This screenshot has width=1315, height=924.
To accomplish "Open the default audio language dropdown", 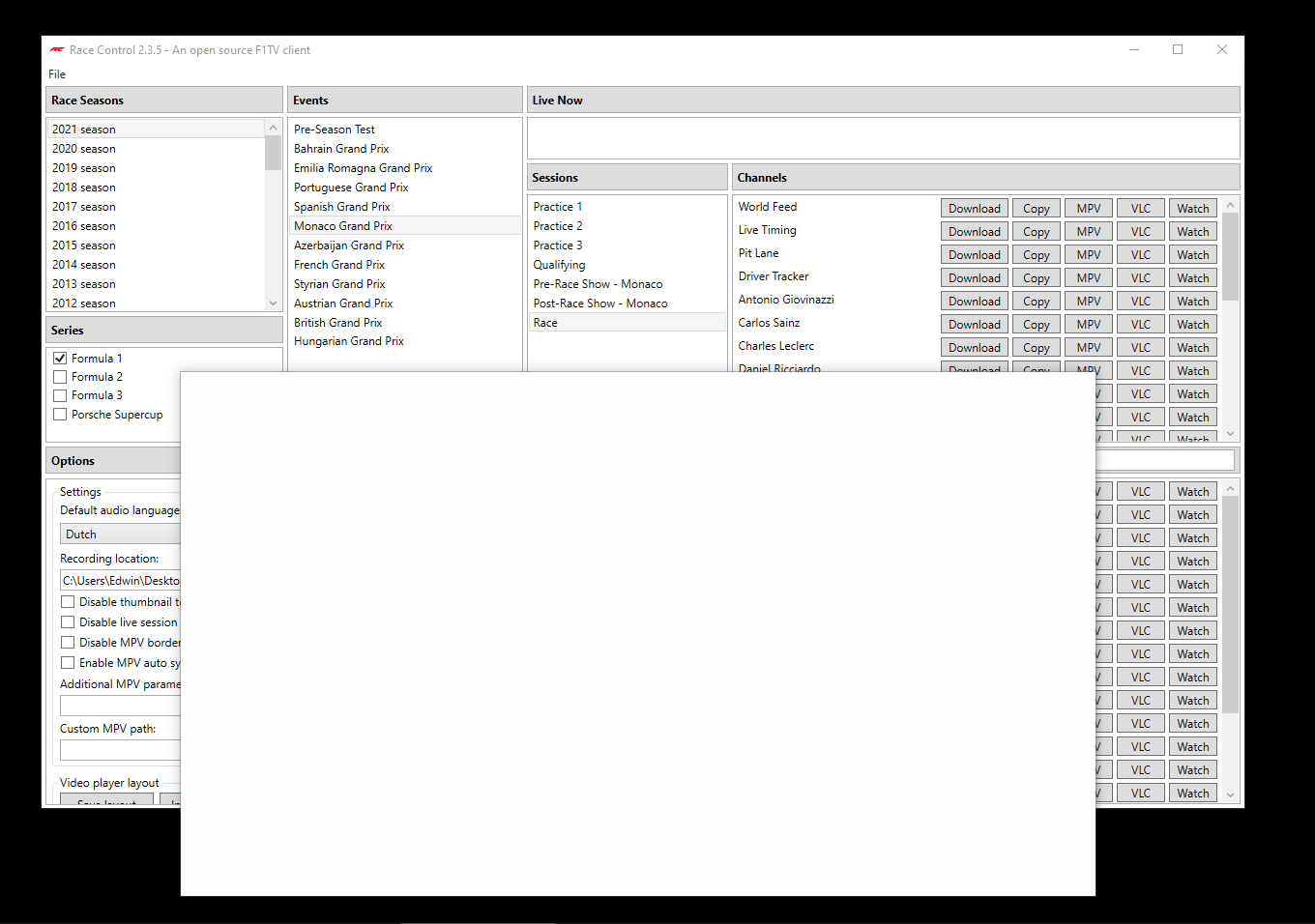I will point(120,534).
